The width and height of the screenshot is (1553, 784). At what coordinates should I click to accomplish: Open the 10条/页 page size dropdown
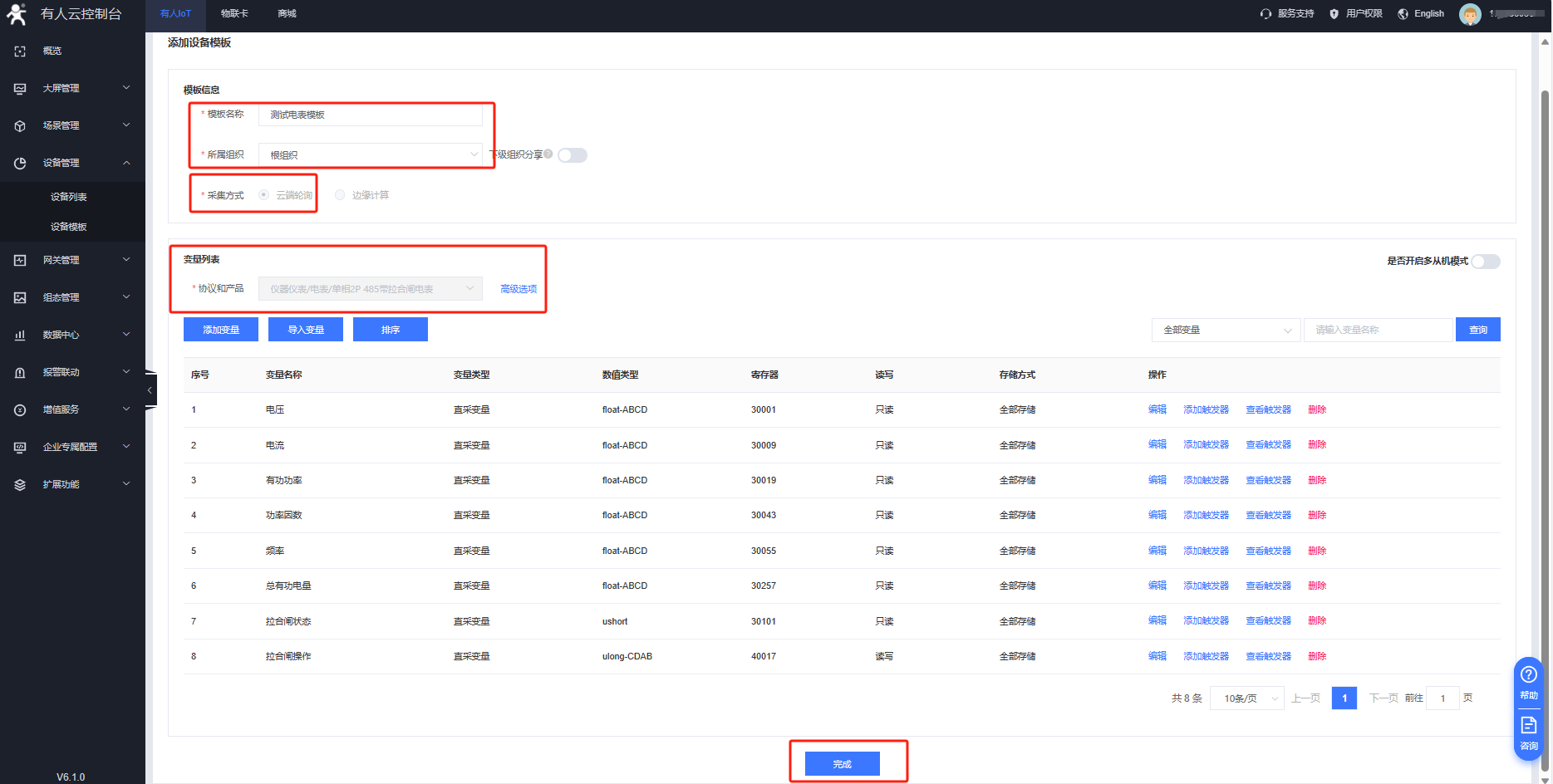coord(1247,698)
